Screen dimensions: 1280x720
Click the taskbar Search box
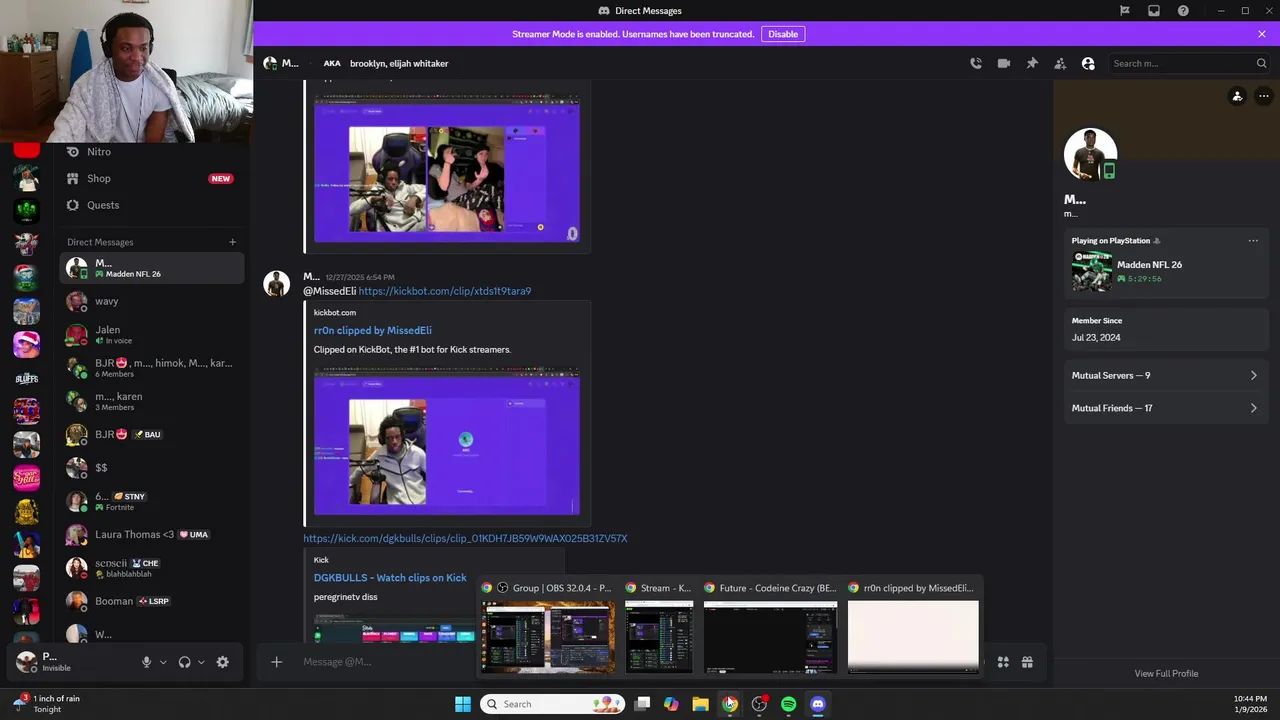coord(553,704)
